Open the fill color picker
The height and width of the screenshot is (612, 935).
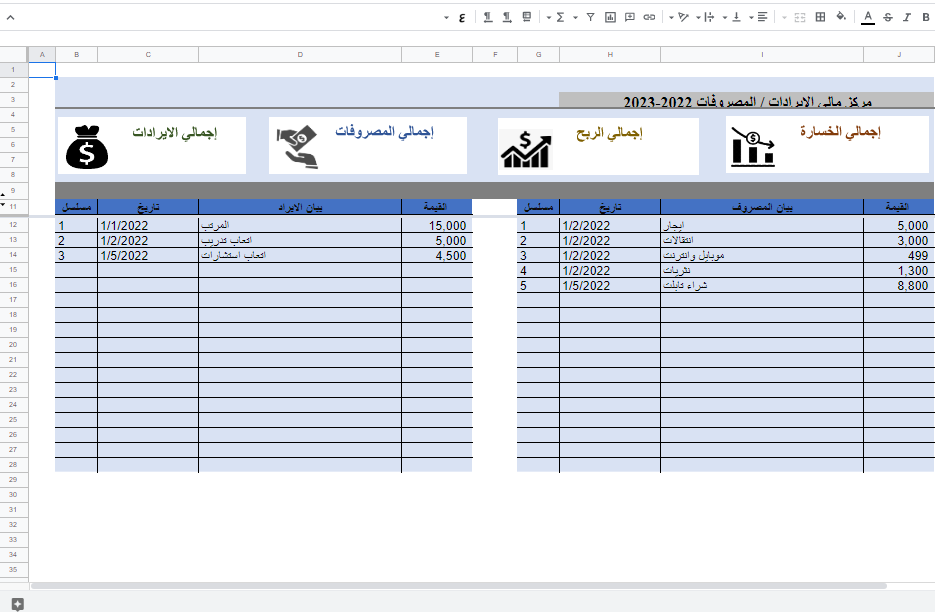point(841,17)
